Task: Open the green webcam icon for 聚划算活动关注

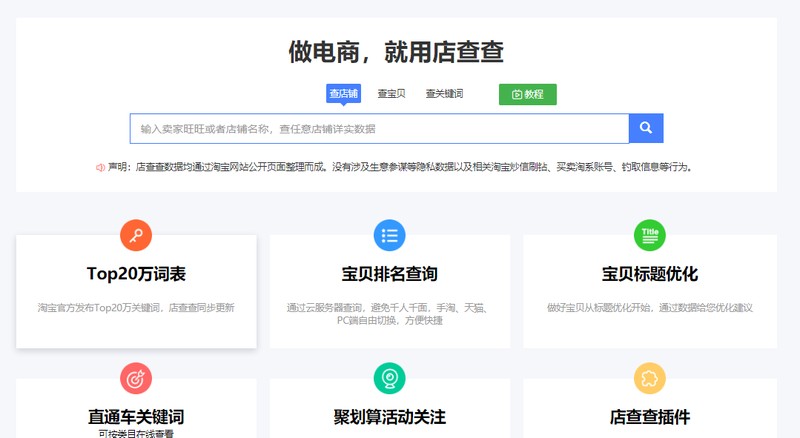Action: 389,378
